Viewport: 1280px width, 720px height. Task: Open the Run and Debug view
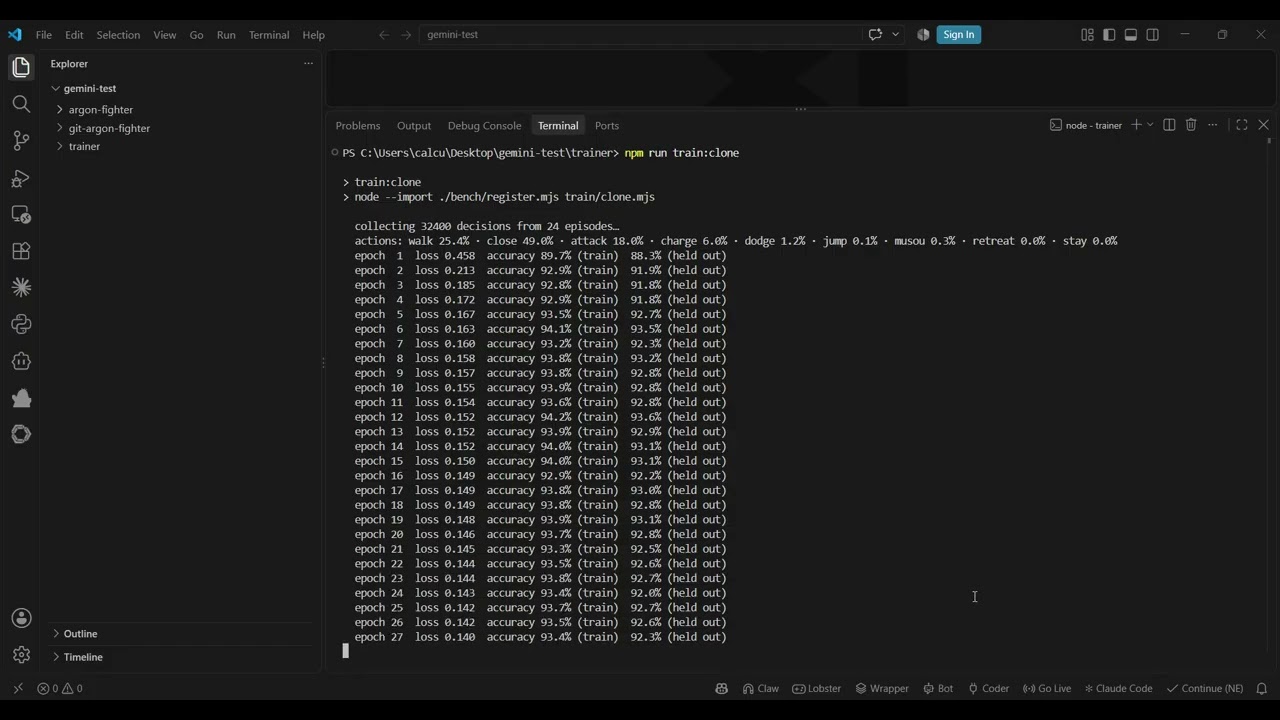click(x=21, y=178)
